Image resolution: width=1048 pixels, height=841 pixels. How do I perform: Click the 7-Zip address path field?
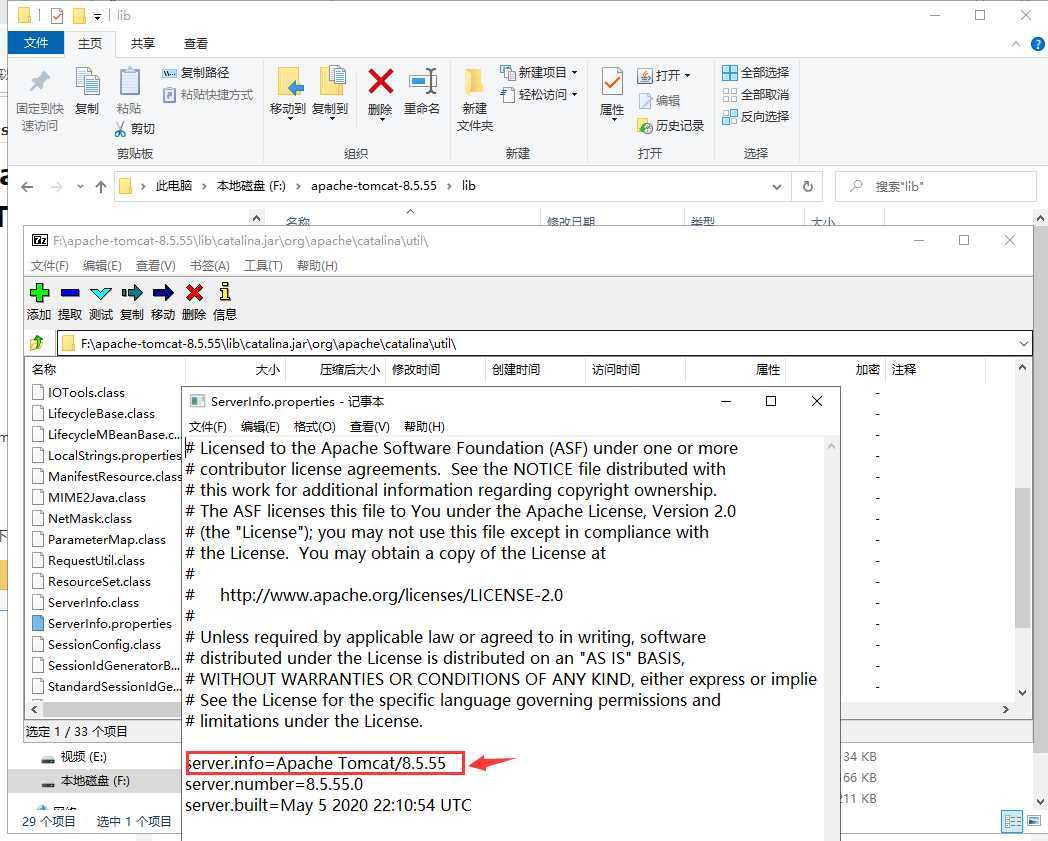(543, 344)
